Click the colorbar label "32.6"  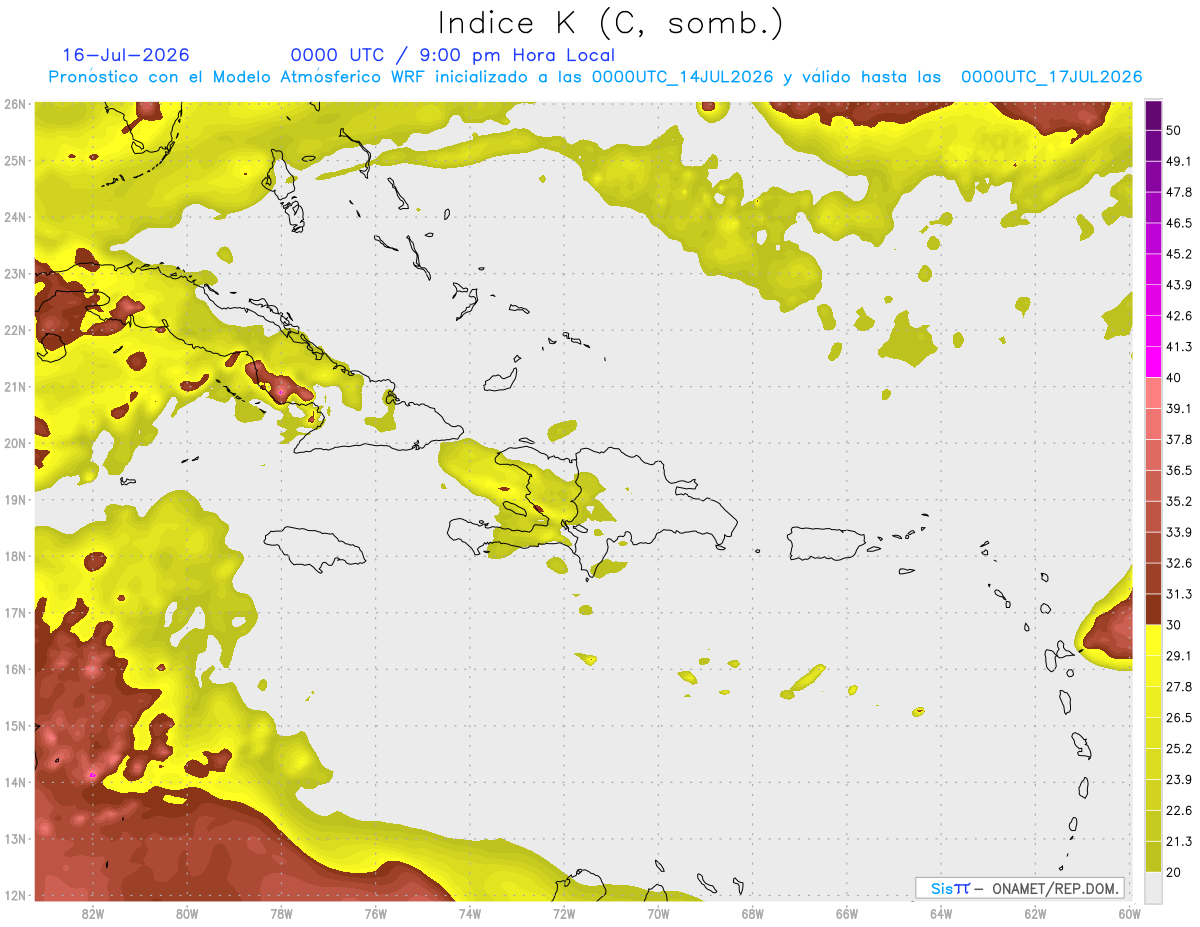(1179, 563)
